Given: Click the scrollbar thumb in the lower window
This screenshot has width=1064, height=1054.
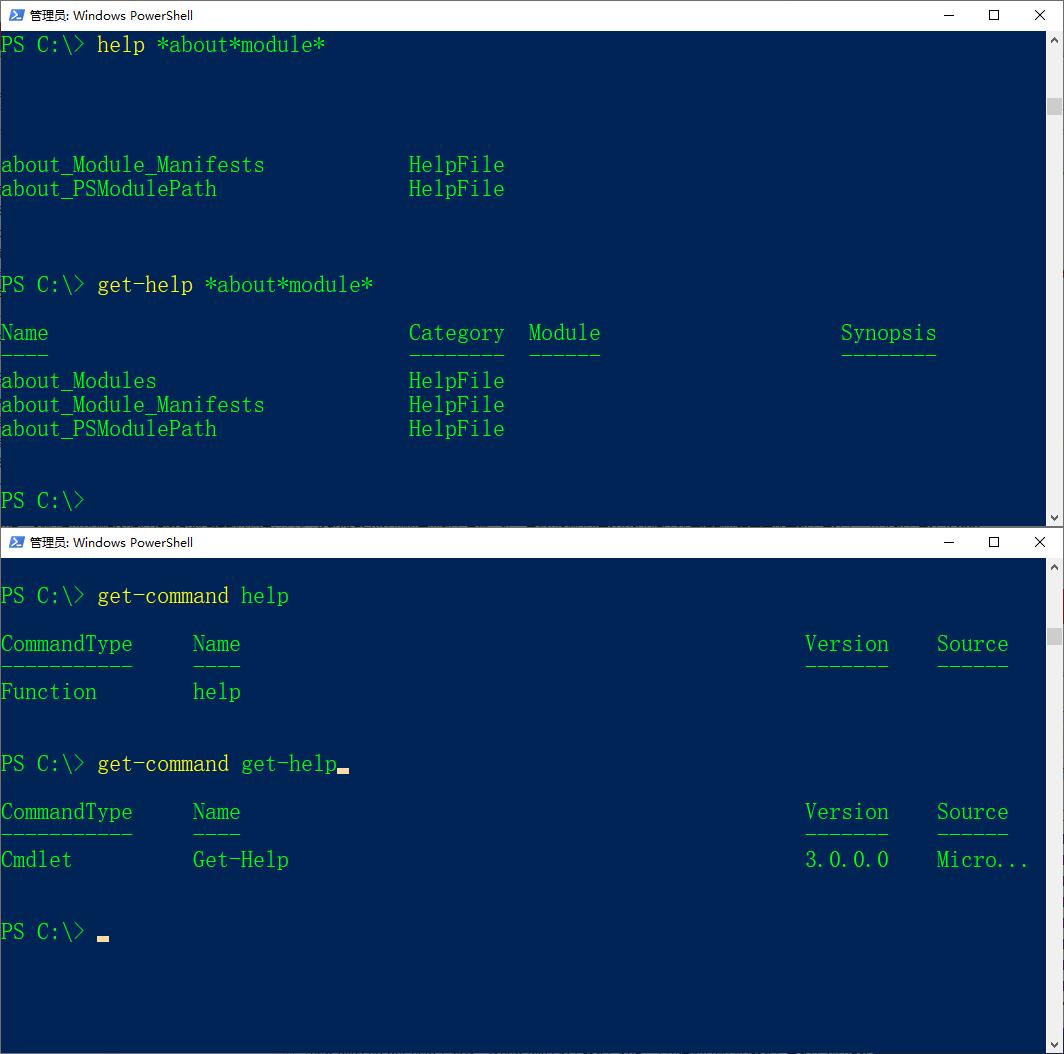Looking at the screenshot, I should 1054,636.
